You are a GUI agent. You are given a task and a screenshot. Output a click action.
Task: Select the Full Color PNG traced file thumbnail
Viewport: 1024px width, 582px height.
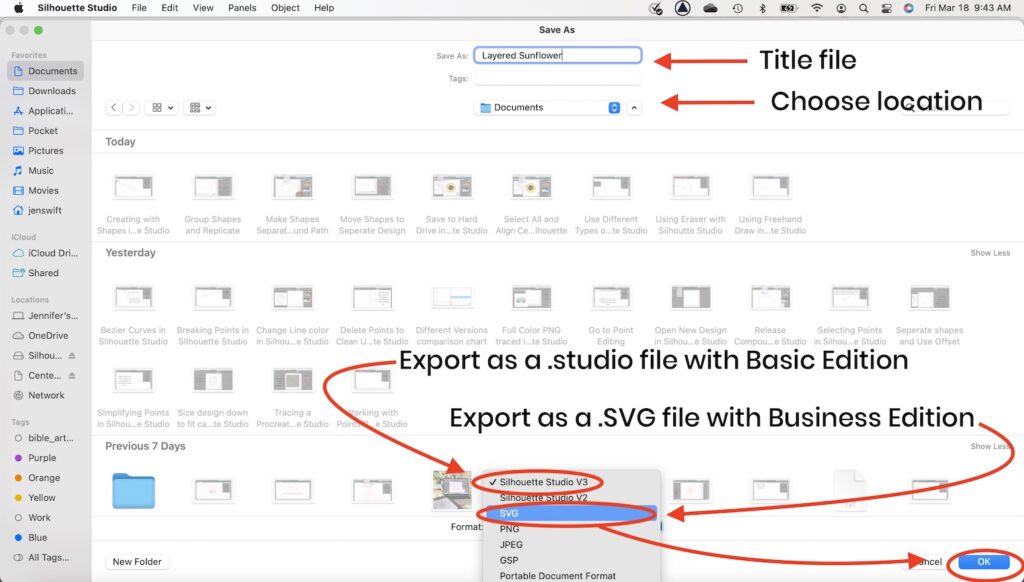pyautogui.click(x=532, y=299)
